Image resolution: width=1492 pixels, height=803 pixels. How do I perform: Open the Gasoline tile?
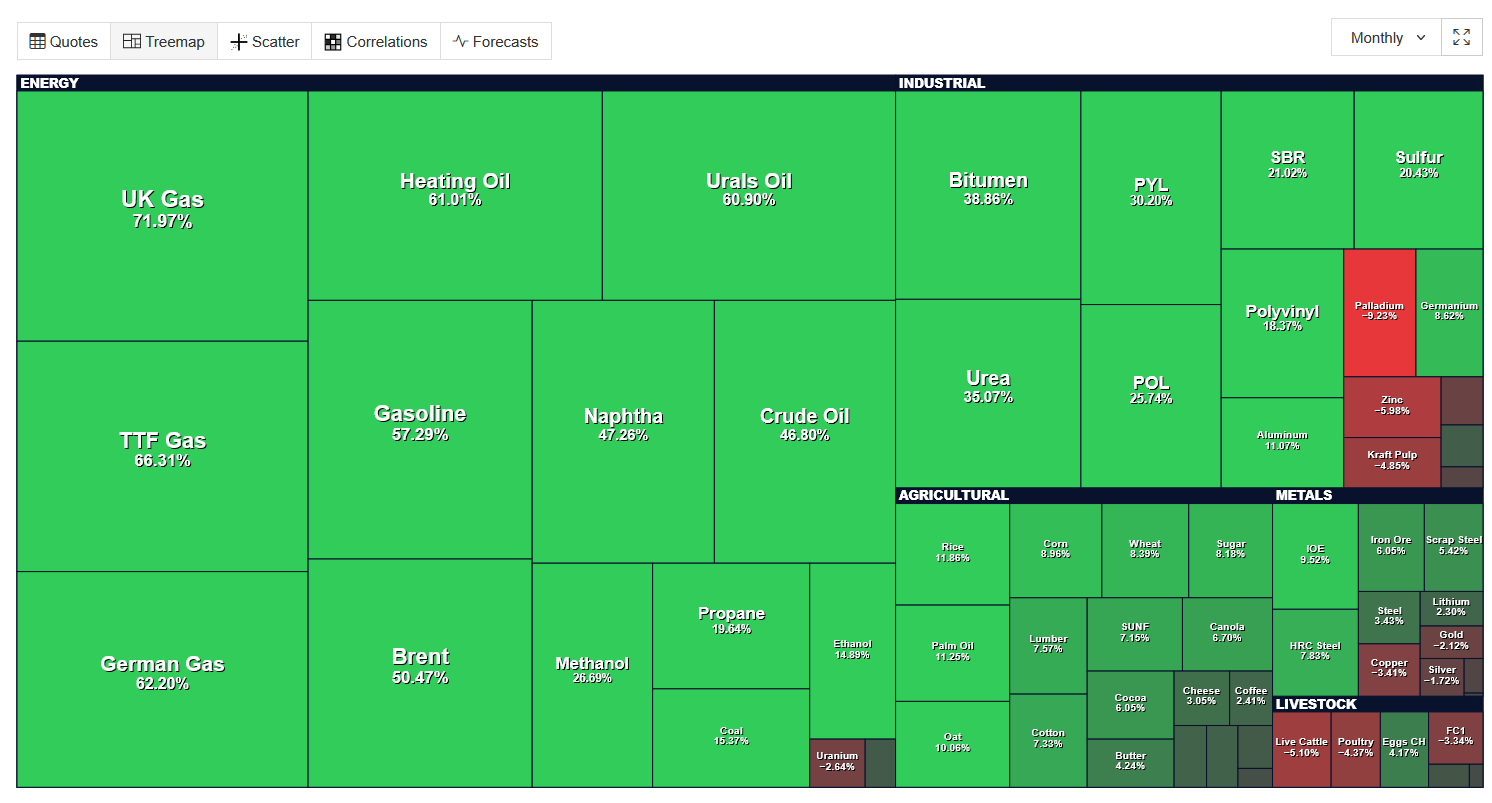point(420,429)
